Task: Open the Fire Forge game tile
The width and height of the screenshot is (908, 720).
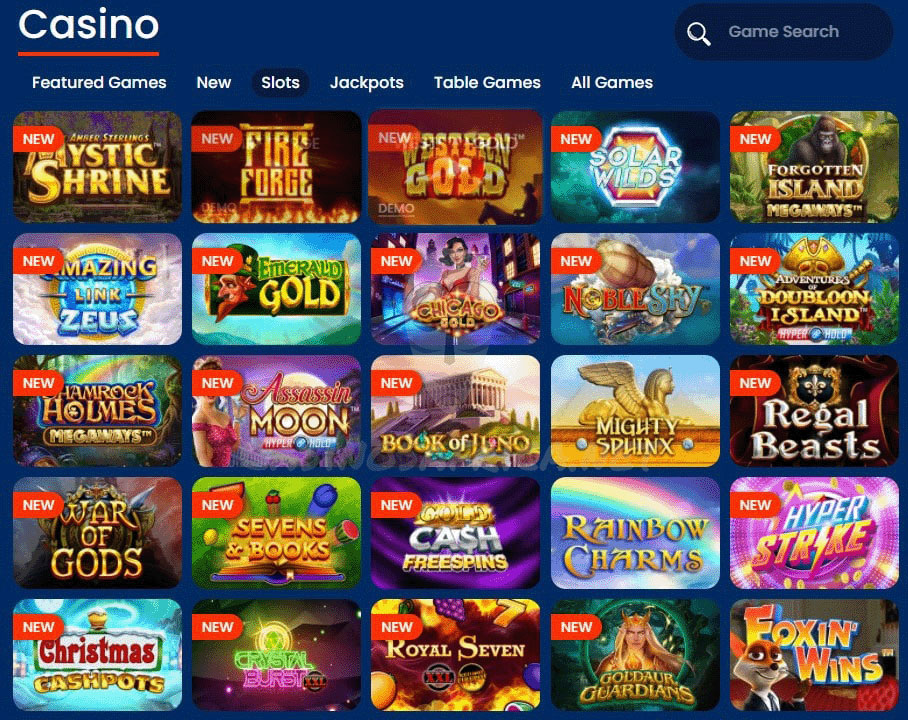Action: [x=276, y=167]
